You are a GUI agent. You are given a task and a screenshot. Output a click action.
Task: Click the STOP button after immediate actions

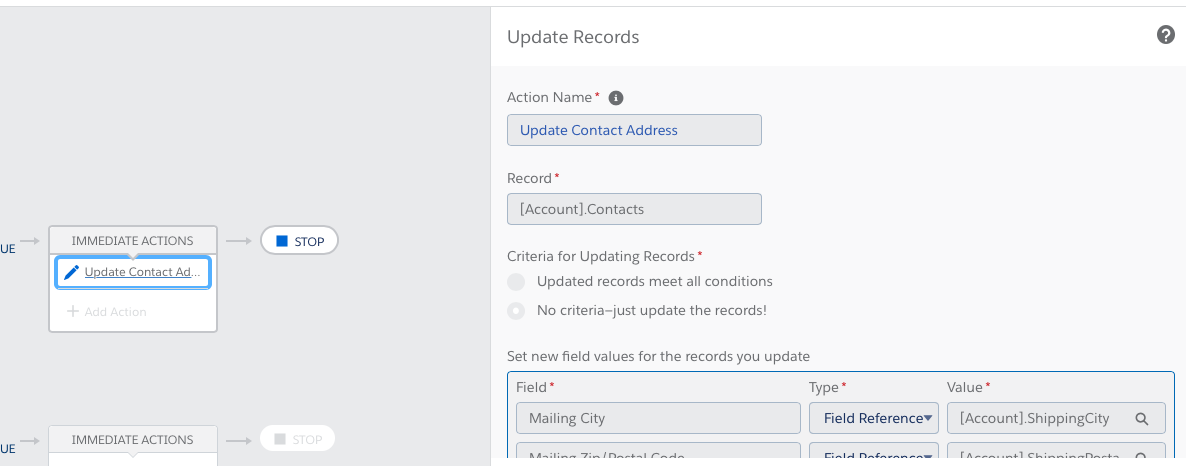tap(300, 241)
